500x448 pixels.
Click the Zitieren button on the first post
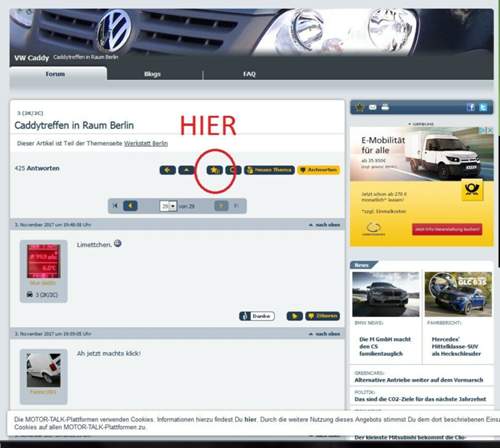[x=322, y=316]
